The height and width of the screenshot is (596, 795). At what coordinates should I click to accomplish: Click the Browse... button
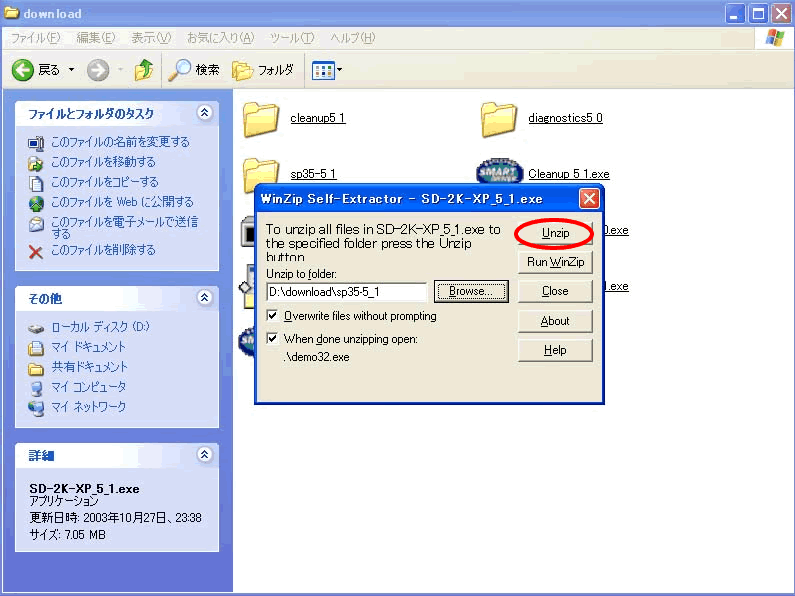471,291
